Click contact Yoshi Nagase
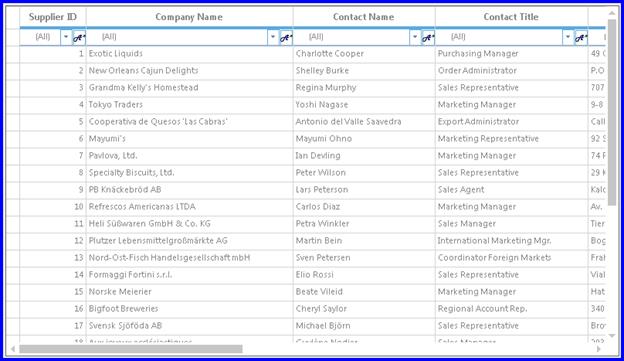The image size is (624, 361). [364, 105]
